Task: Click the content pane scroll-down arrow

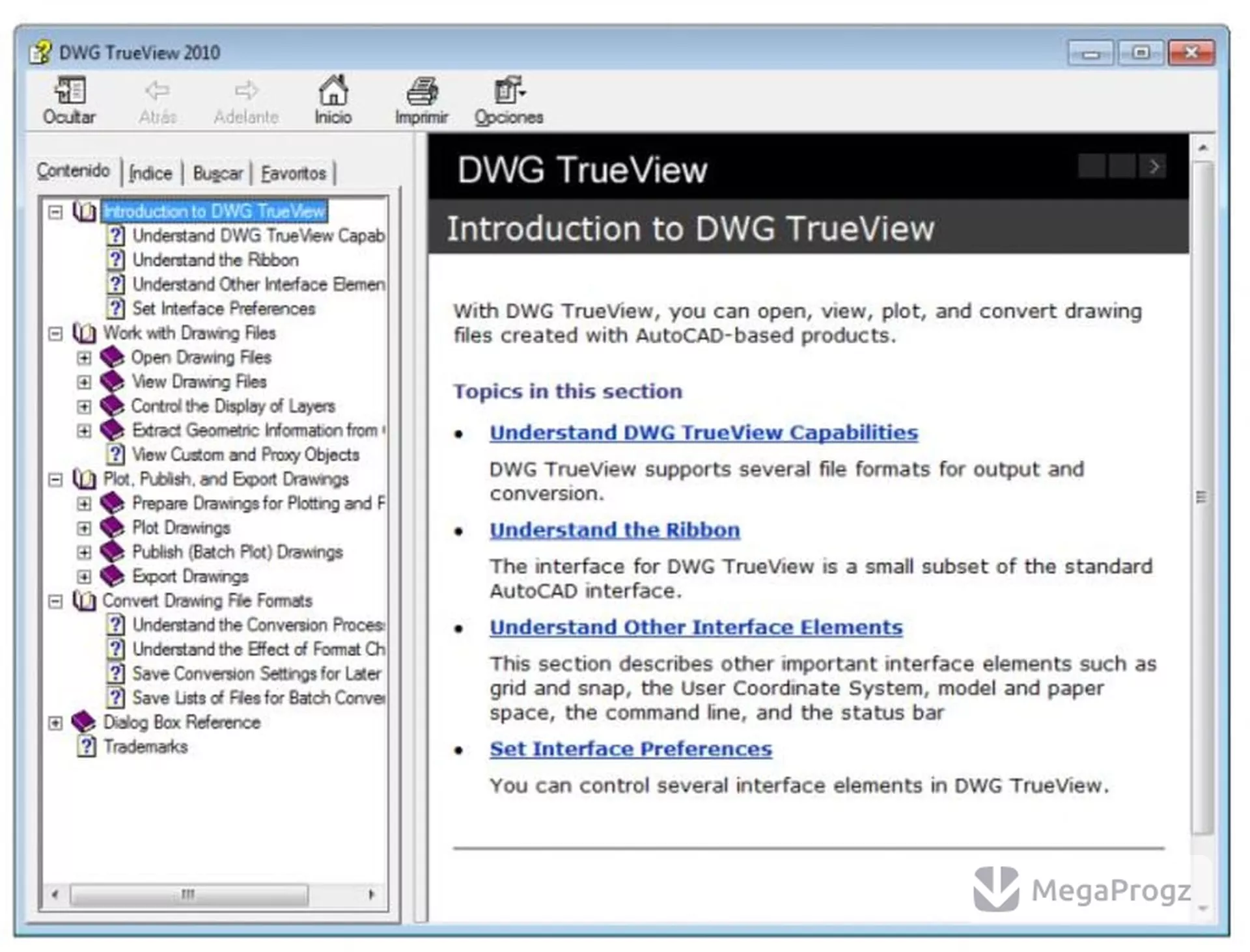Action: coord(1202,908)
